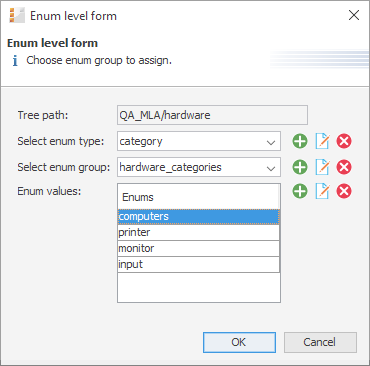
Task: Edit the hardware_categories enum group
Action: pos(322,167)
